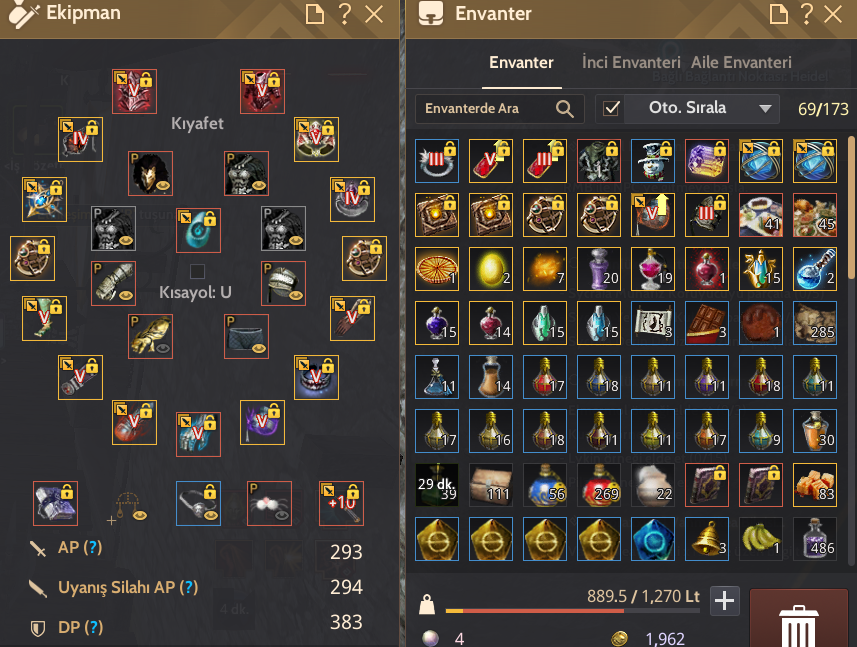Open the scale balance adjust icon
Image resolution: width=857 pixels, height=647 pixels.
[127, 507]
